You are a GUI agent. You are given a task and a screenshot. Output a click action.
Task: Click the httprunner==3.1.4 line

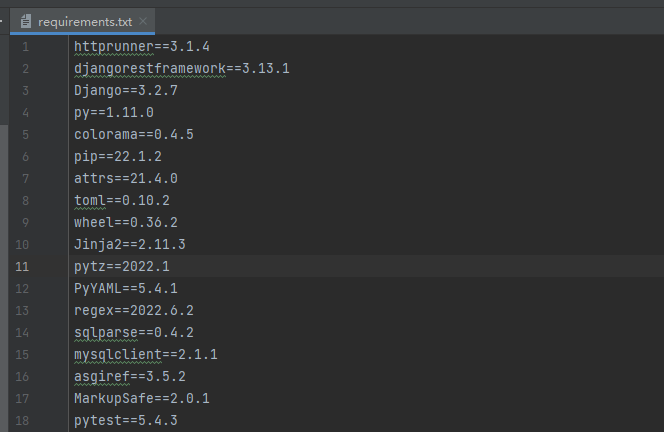click(142, 47)
